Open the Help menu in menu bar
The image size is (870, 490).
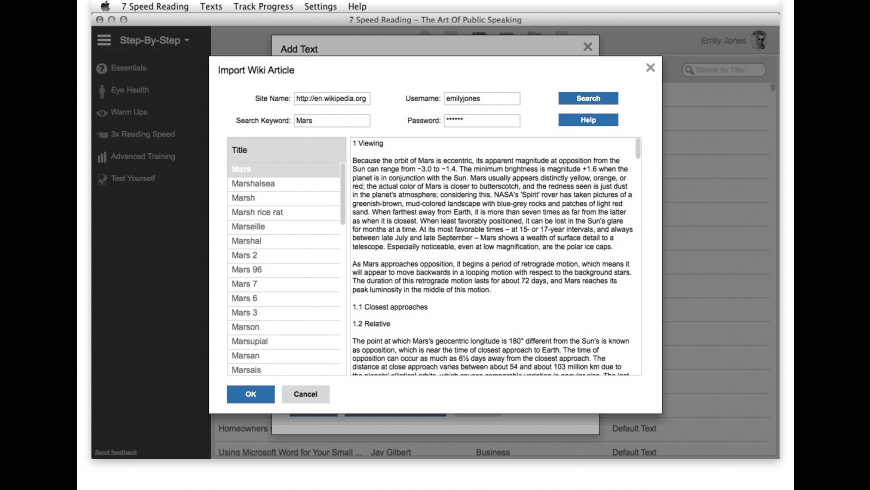357,7
